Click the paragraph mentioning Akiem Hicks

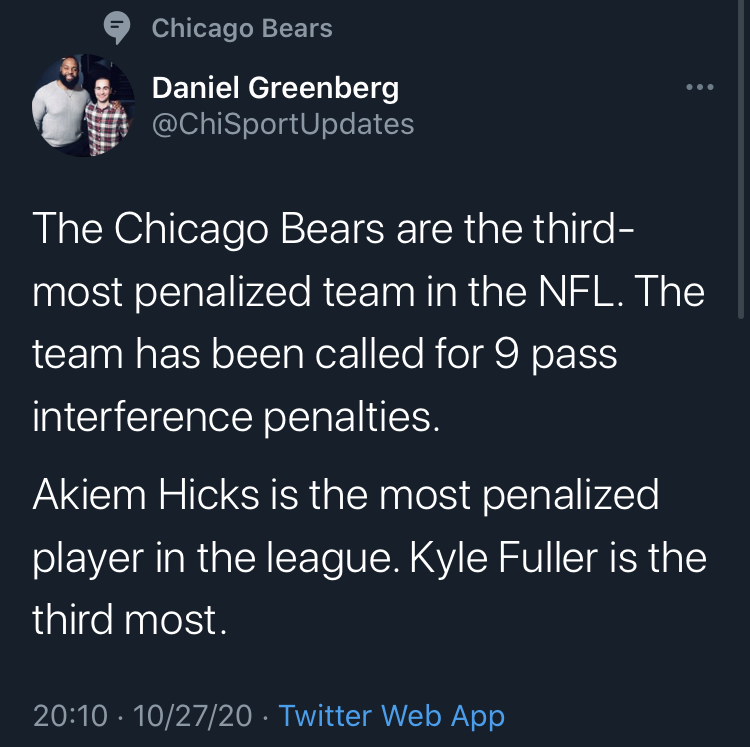pos(369,557)
